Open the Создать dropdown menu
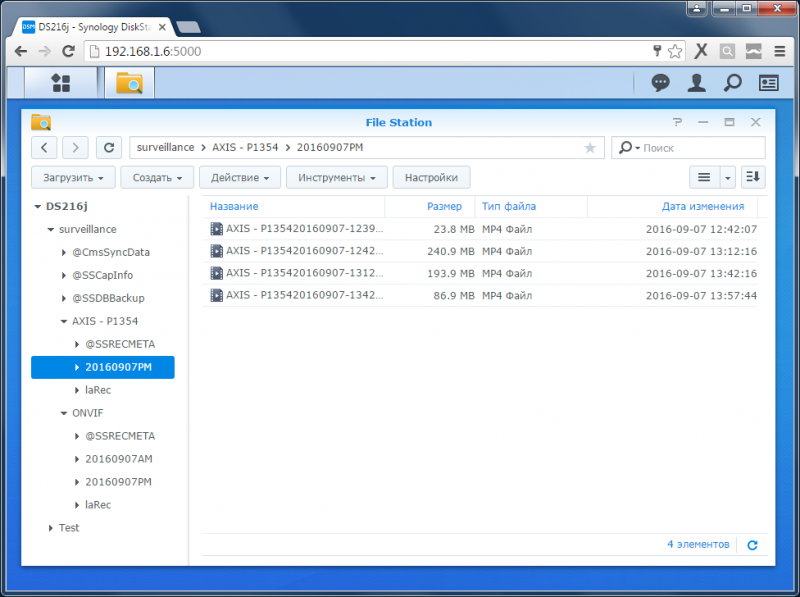Image resolution: width=800 pixels, height=597 pixels. tap(157, 178)
